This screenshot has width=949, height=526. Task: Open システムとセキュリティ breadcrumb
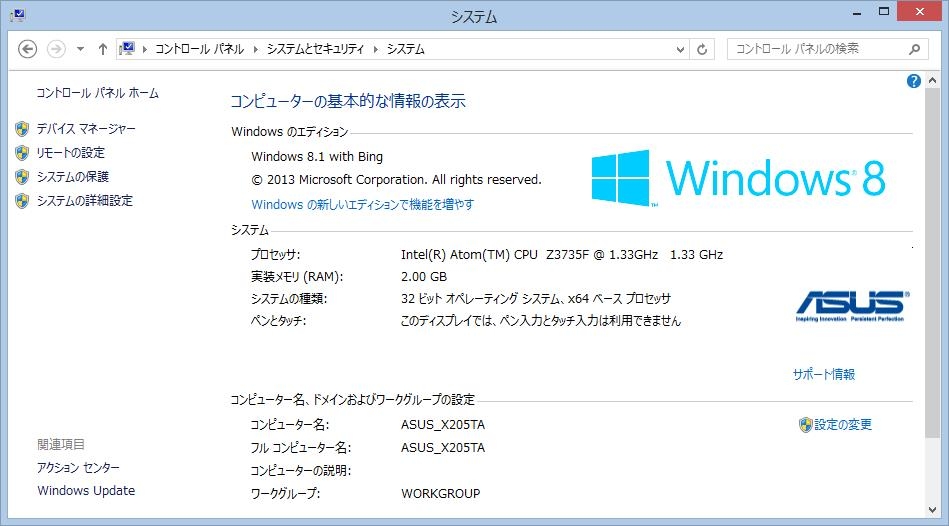(x=315, y=49)
